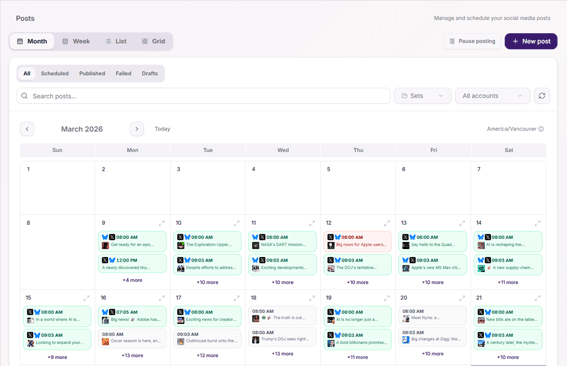
Task: Select the All posts filter
Action: 27,73
